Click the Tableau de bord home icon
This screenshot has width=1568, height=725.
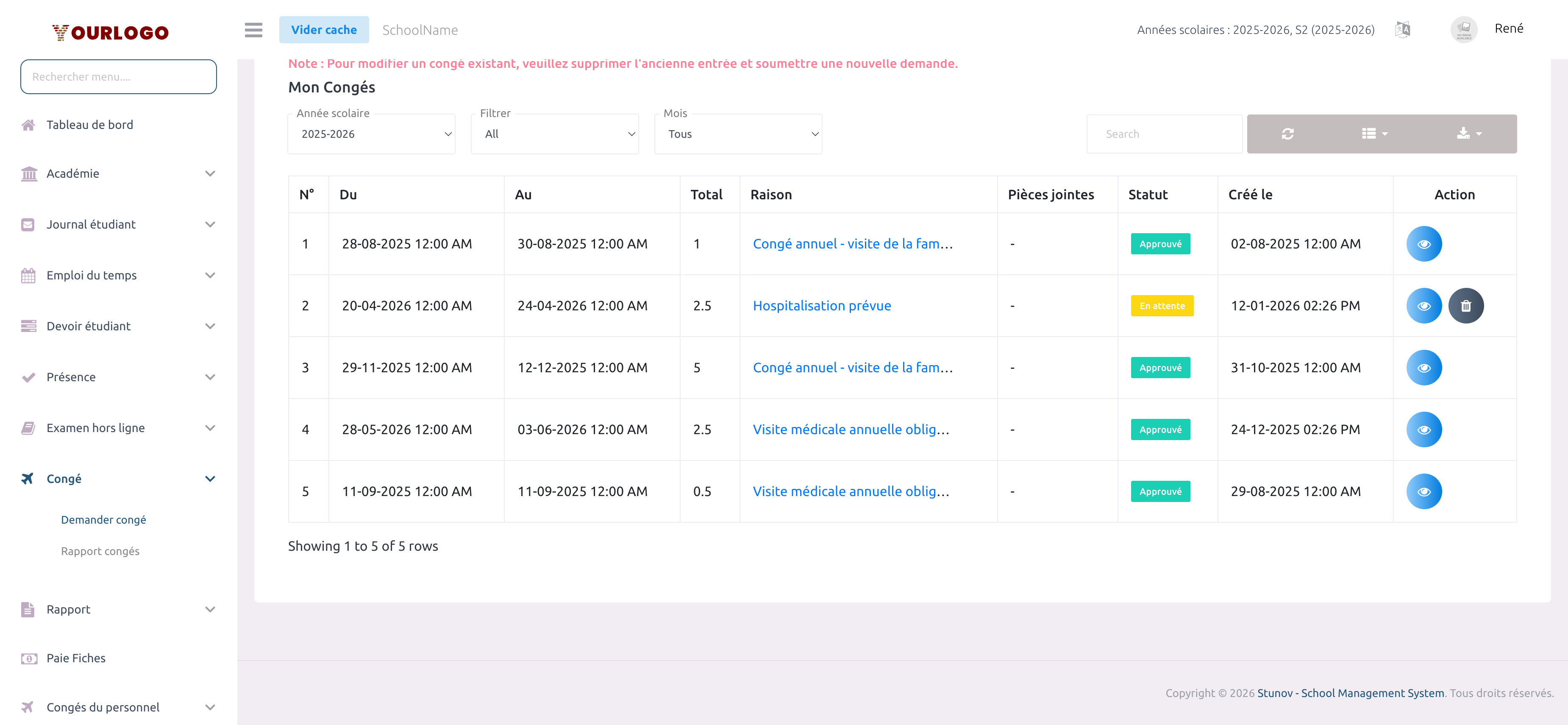28,125
